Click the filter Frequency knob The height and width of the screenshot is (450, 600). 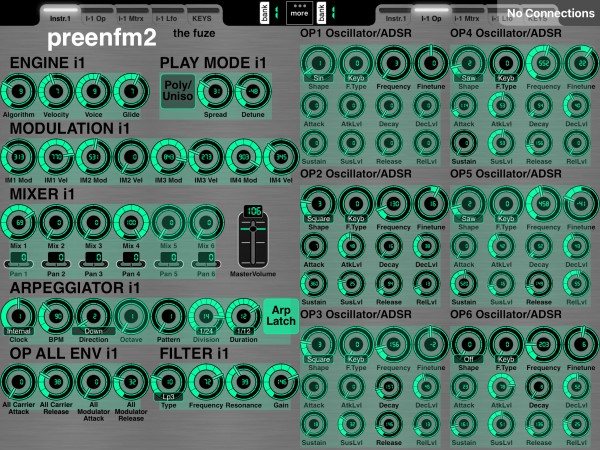206,382
